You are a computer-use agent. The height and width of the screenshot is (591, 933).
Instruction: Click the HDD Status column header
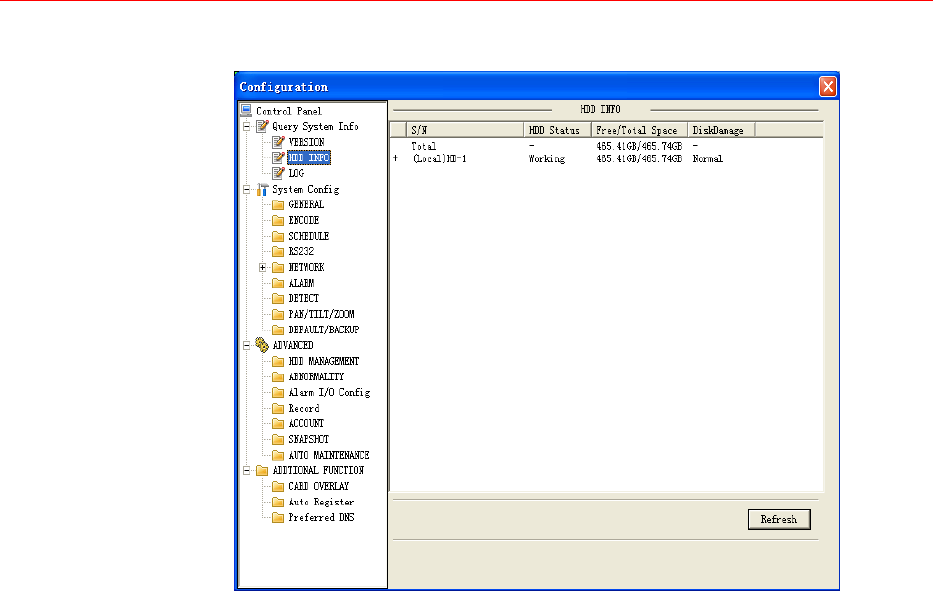tap(558, 130)
